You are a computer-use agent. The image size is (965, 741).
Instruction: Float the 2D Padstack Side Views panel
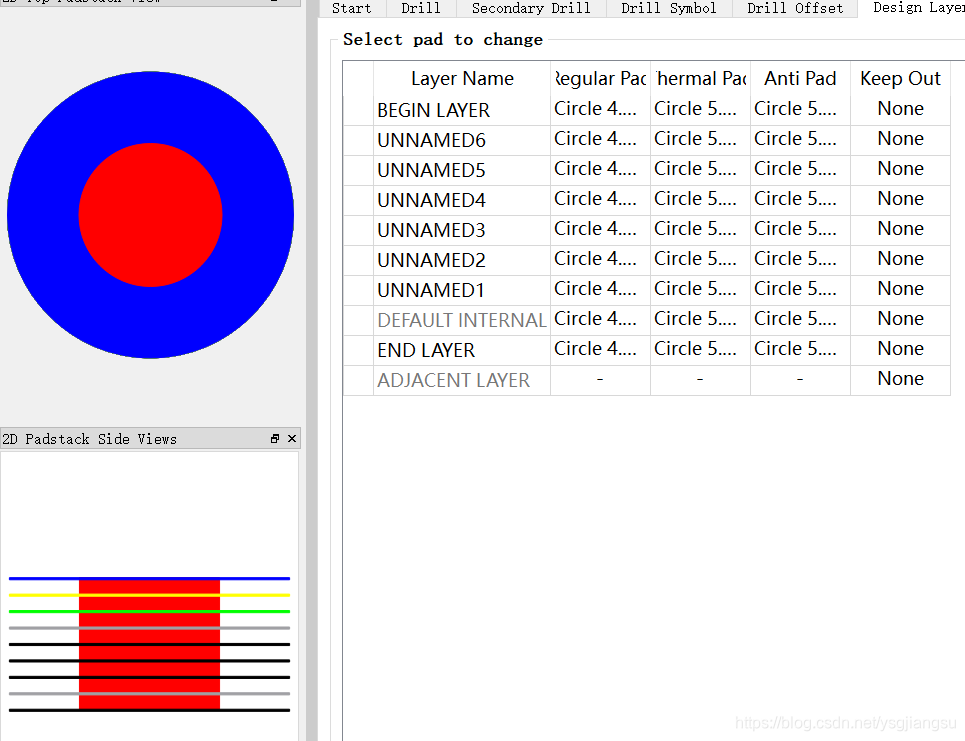coord(275,439)
